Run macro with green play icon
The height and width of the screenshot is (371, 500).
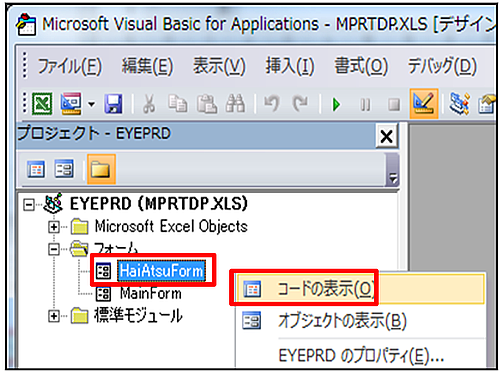click(x=337, y=105)
